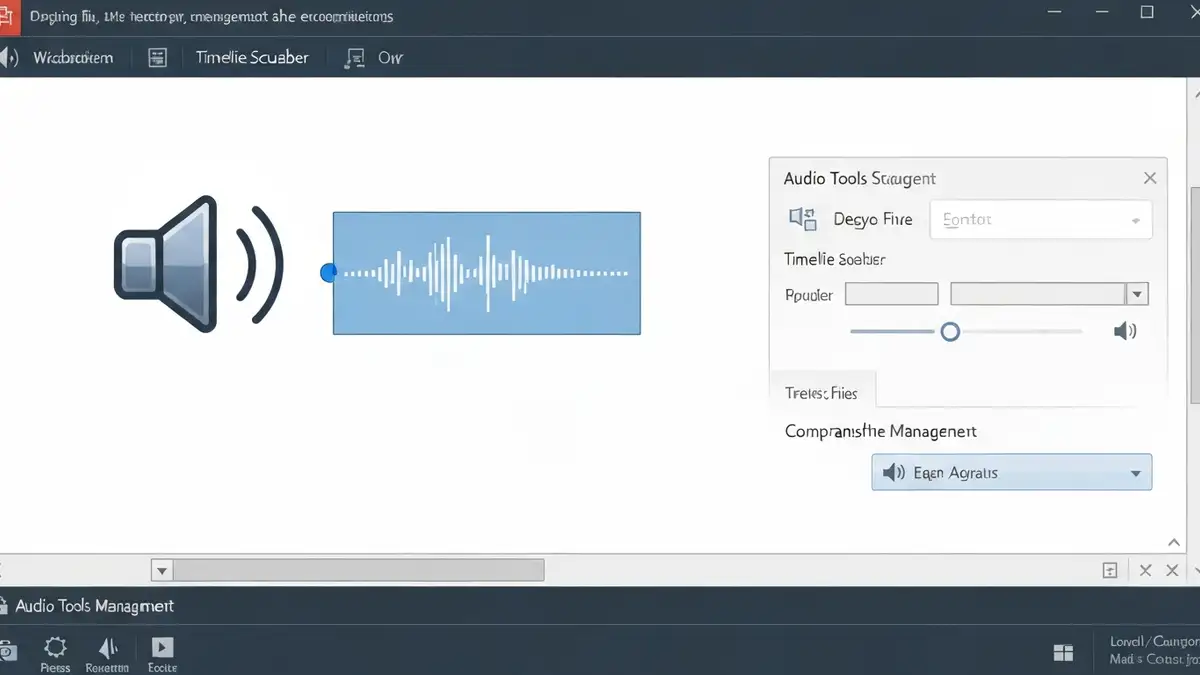
Task: Click the speaker icon beside Wicabrcitem
Action: [7, 58]
